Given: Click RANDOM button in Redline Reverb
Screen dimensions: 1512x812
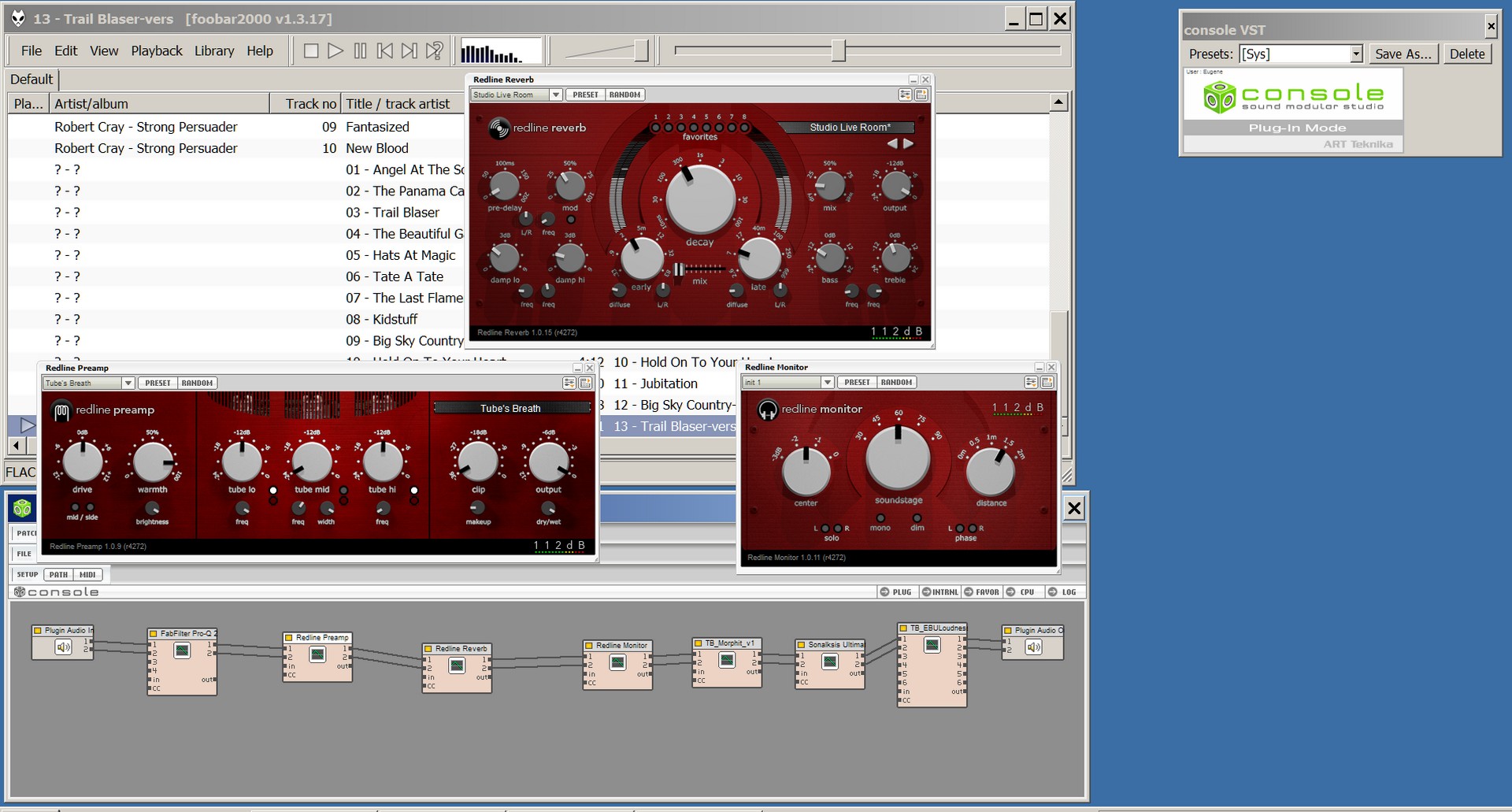Looking at the screenshot, I should point(625,95).
